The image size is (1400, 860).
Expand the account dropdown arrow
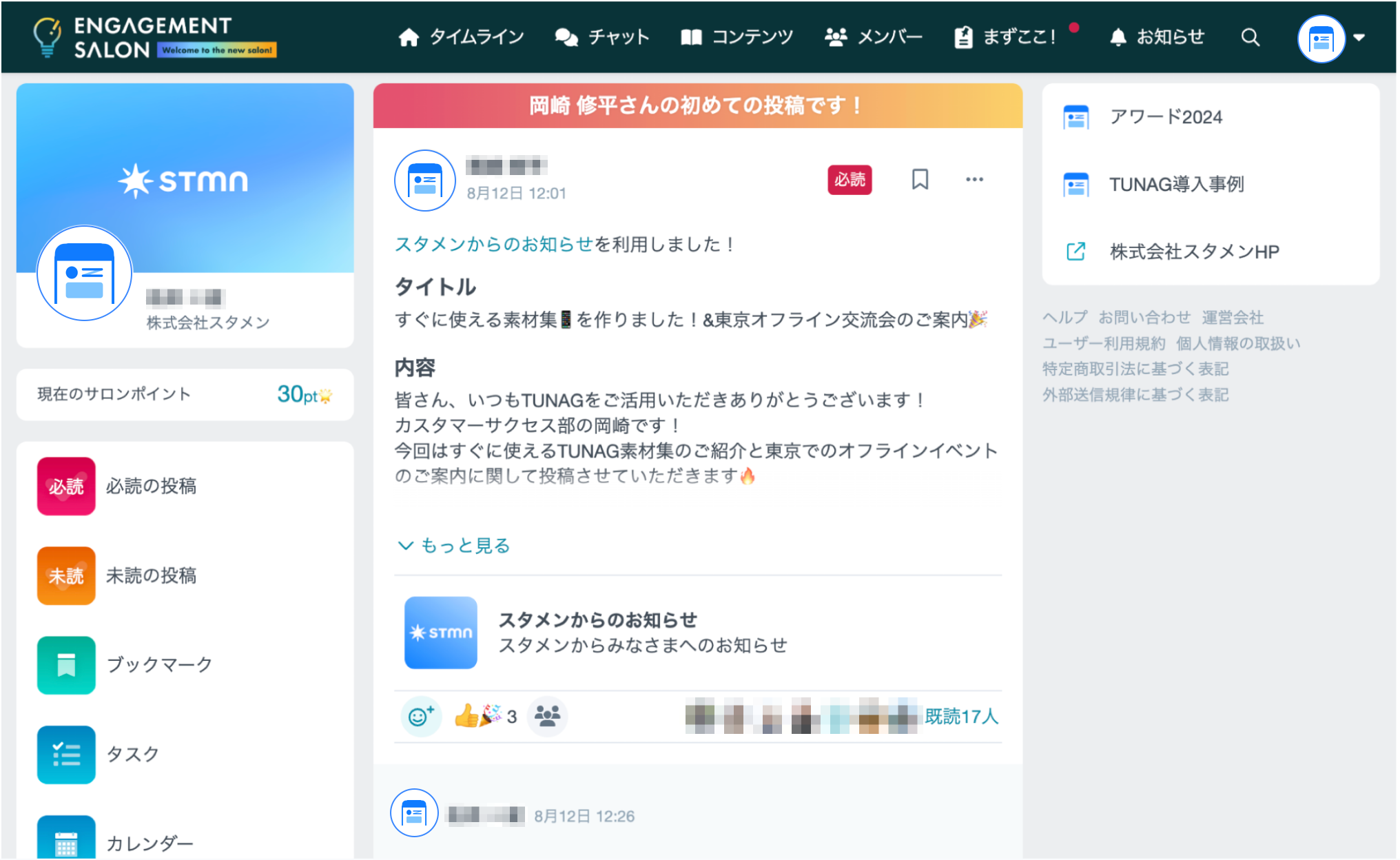coord(1359,38)
